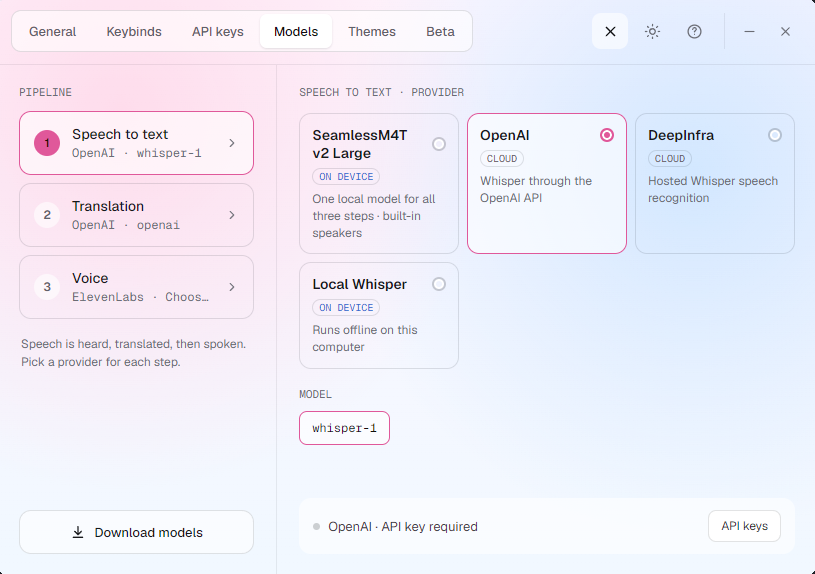This screenshot has height=574, width=815.
Task: Click 'Speech is heard, translated, then spoken' hint
Action: coord(134,353)
